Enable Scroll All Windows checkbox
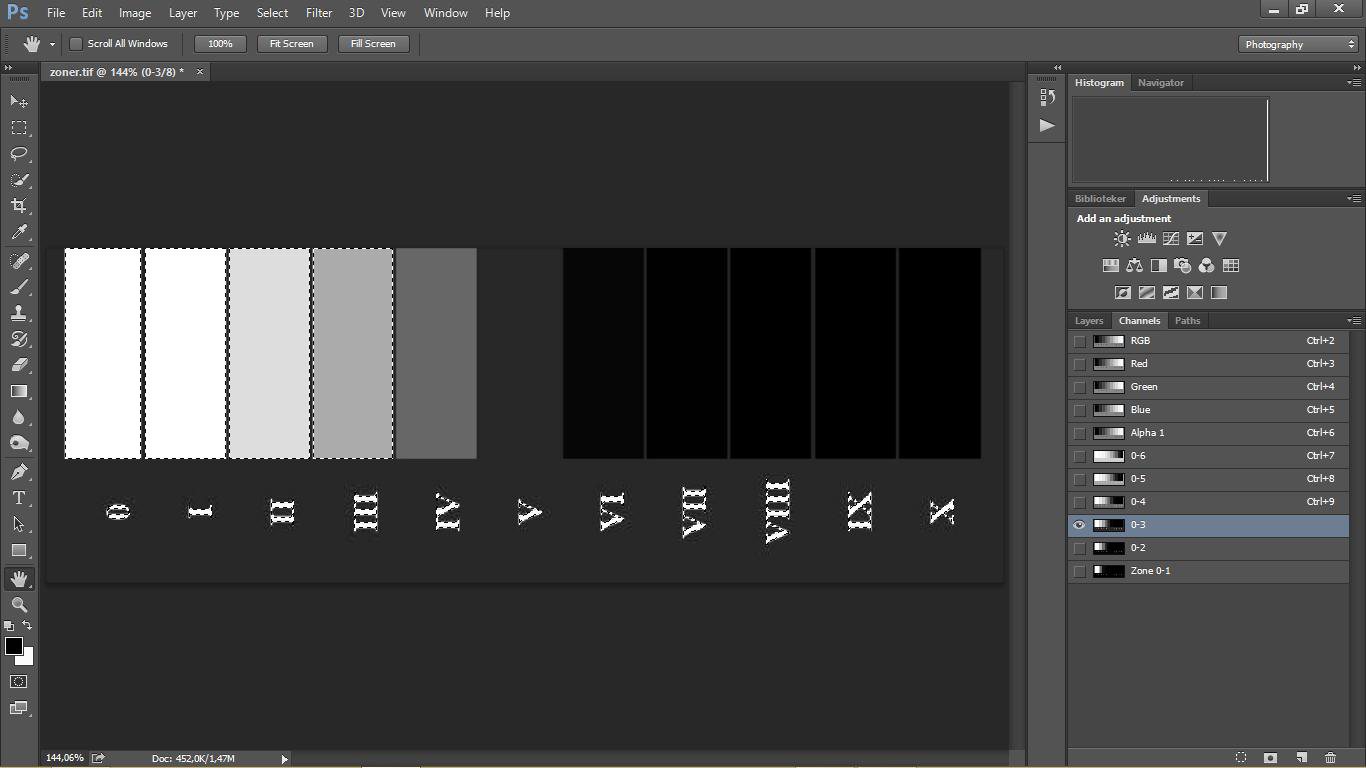Image resolution: width=1366 pixels, height=768 pixels. tap(76, 44)
